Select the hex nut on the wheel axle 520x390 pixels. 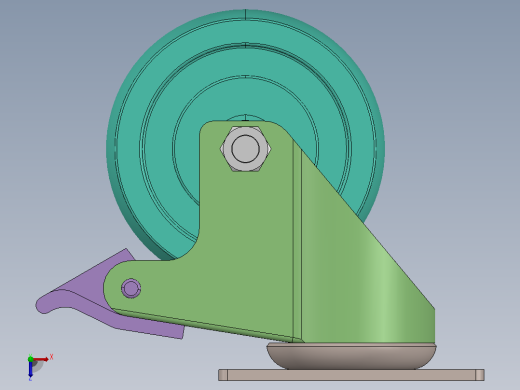click(x=245, y=149)
